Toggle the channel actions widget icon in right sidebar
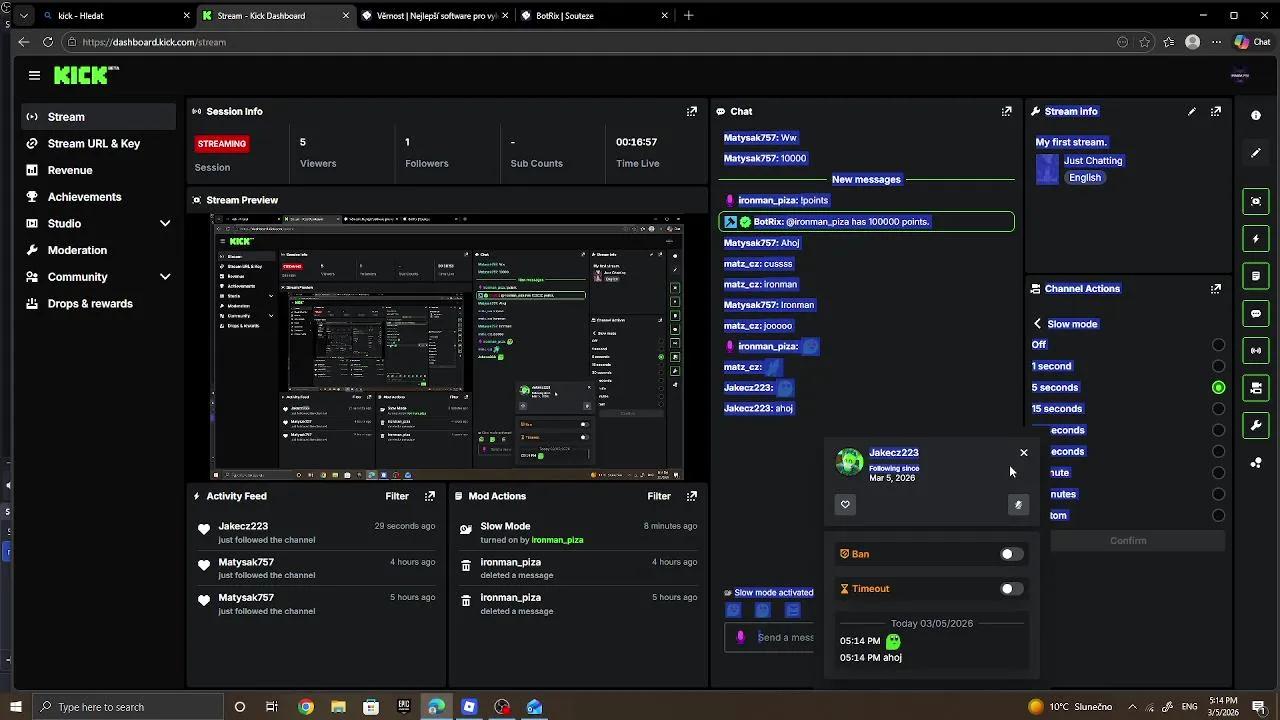 coord(1256,388)
